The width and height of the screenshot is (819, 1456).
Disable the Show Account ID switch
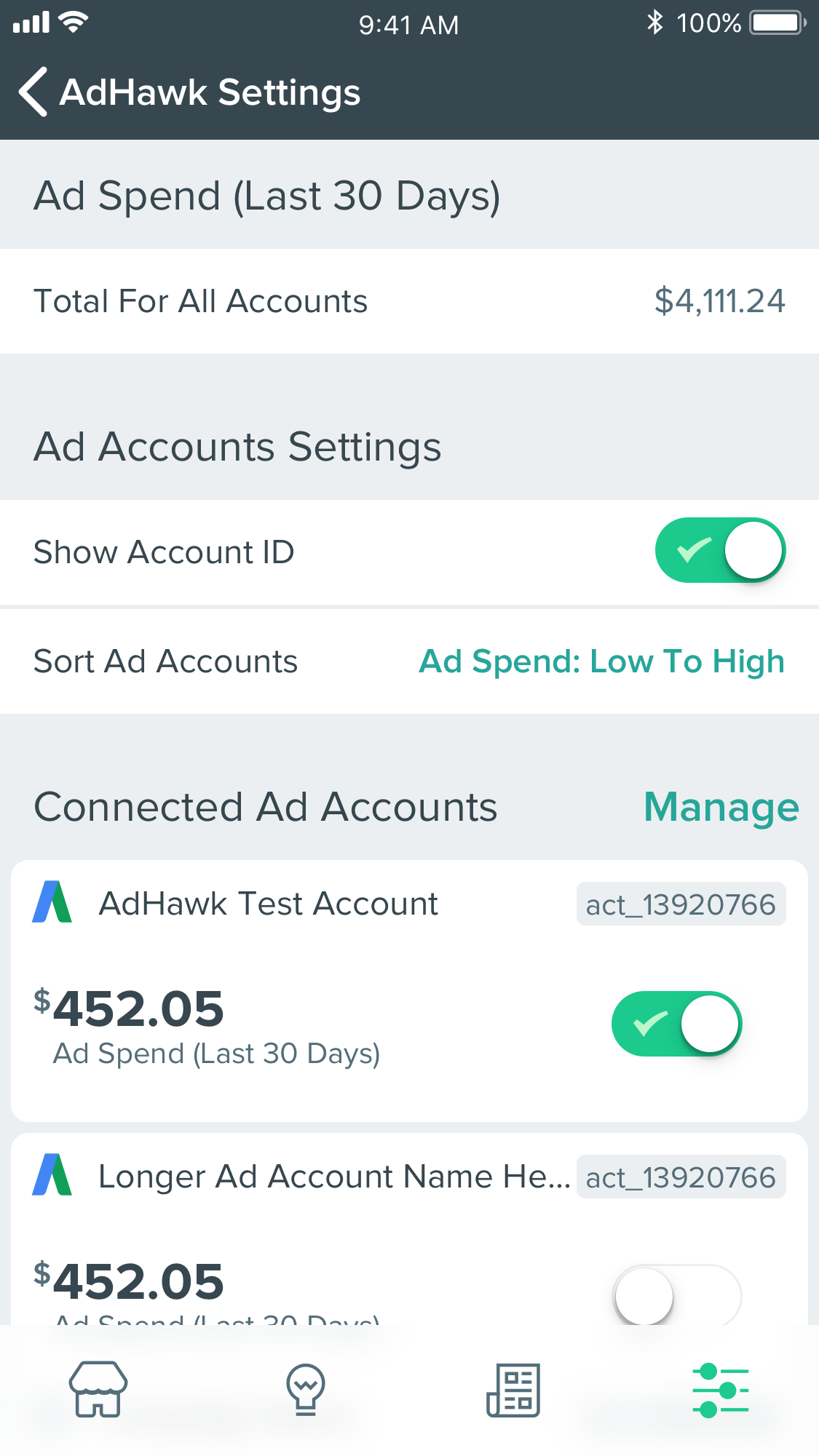pos(720,550)
